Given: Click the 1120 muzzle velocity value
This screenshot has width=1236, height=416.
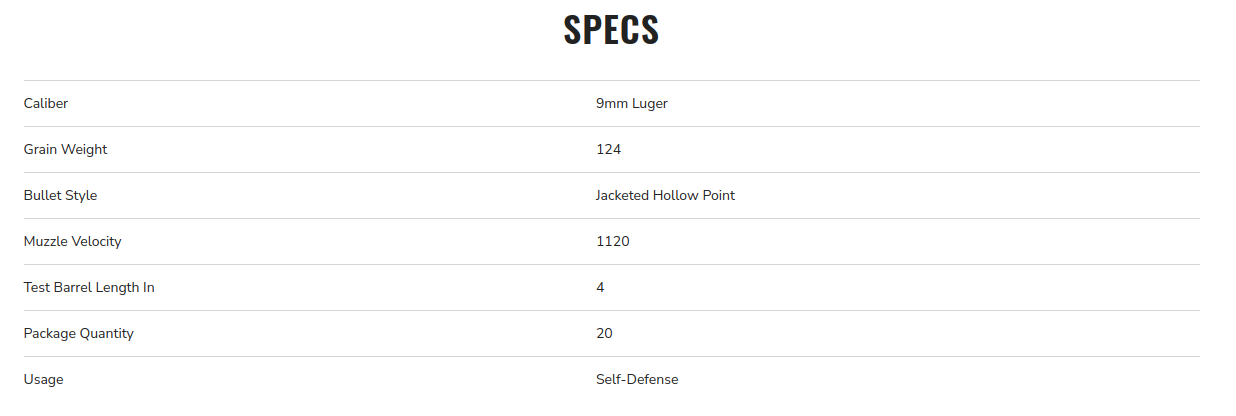Looking at the screenshot, I should click(x=613, y=241).
